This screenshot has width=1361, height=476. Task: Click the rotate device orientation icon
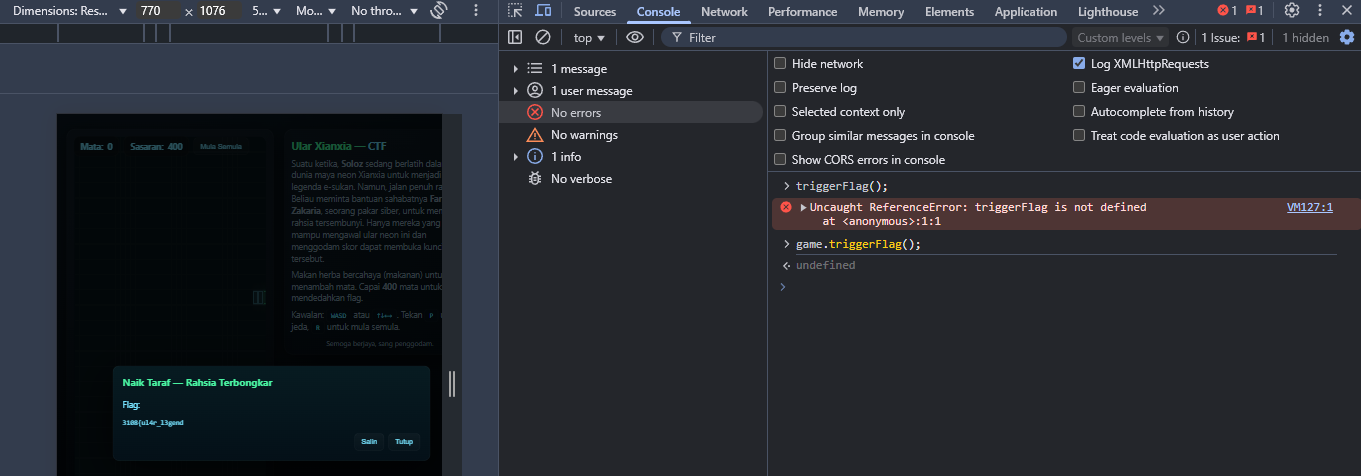pos(438,11)
